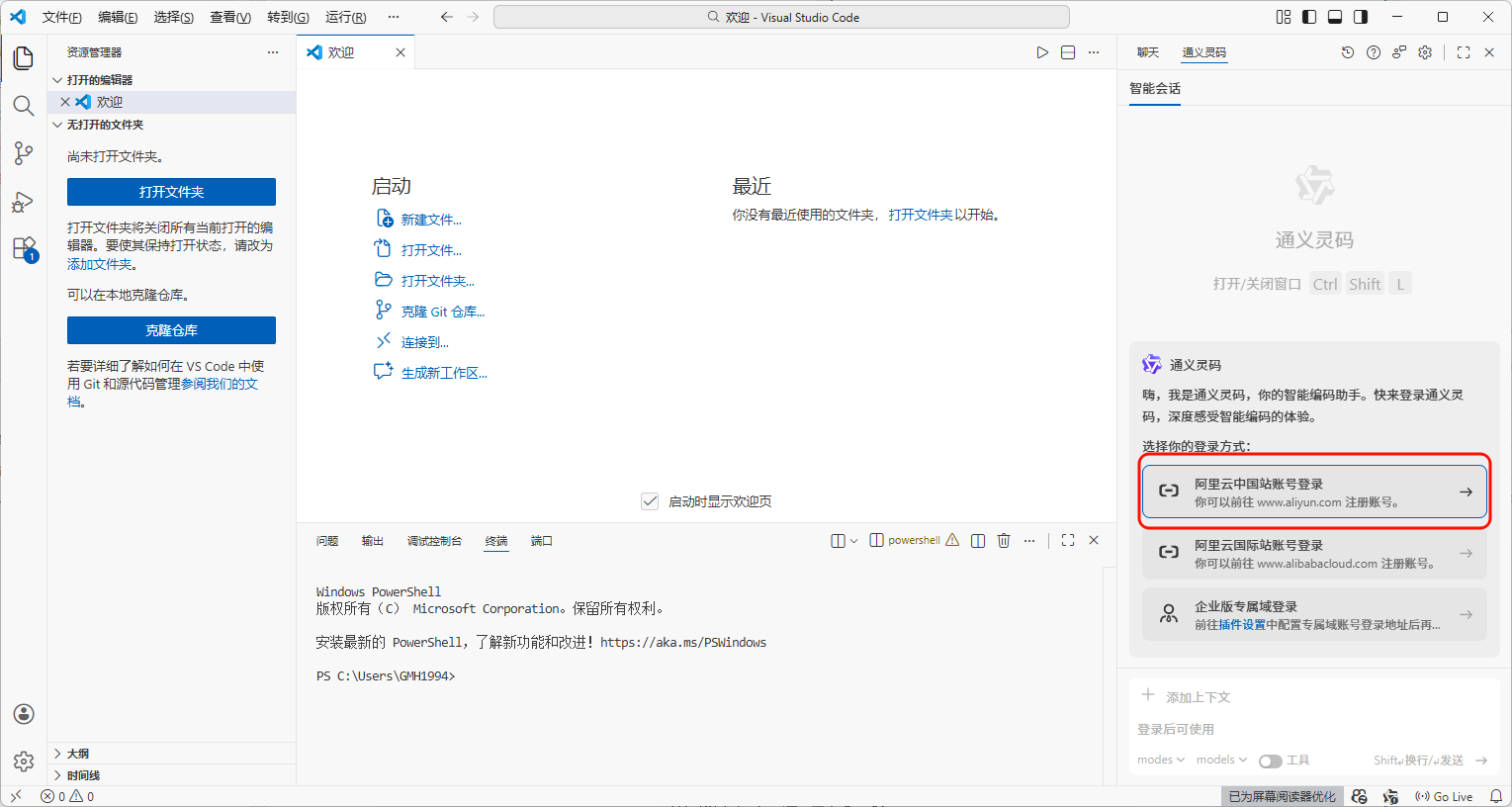Screen dimensions: 1512x807
Task: Switch to the 聊天 tab
Action: [x=1148, y=52]
